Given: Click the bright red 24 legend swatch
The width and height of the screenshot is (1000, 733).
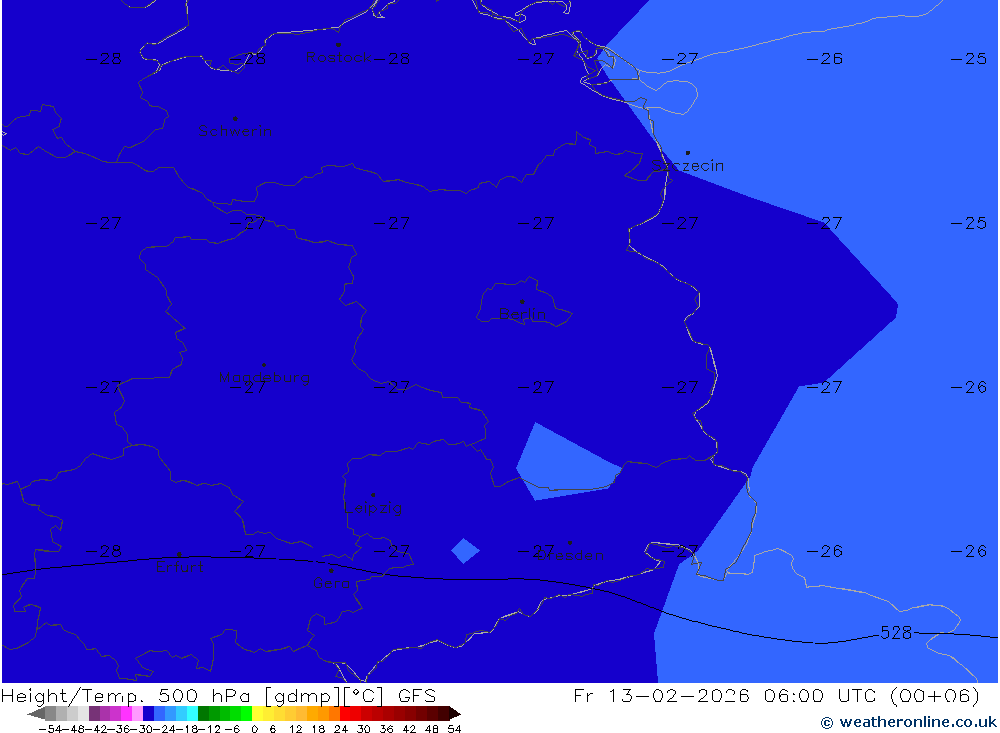Looking at the screenshot, I should point(346,713).
